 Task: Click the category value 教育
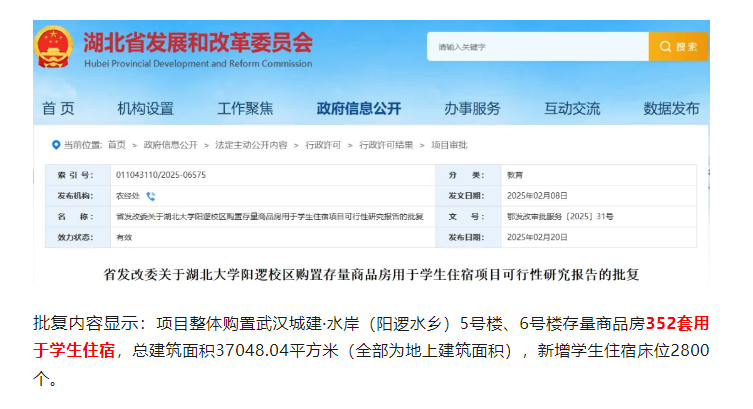coord(515,175)
